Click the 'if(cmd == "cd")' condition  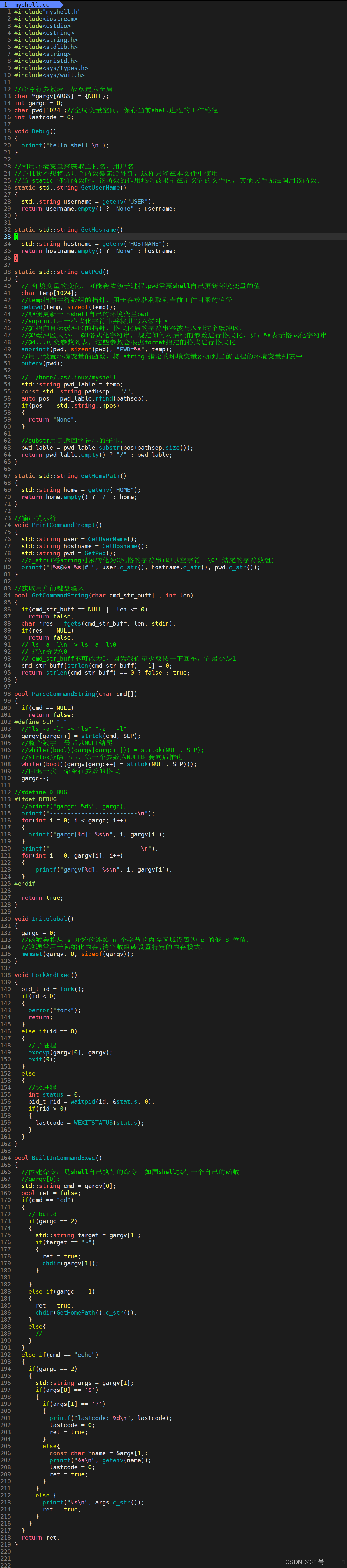[x=48, y=1200]
